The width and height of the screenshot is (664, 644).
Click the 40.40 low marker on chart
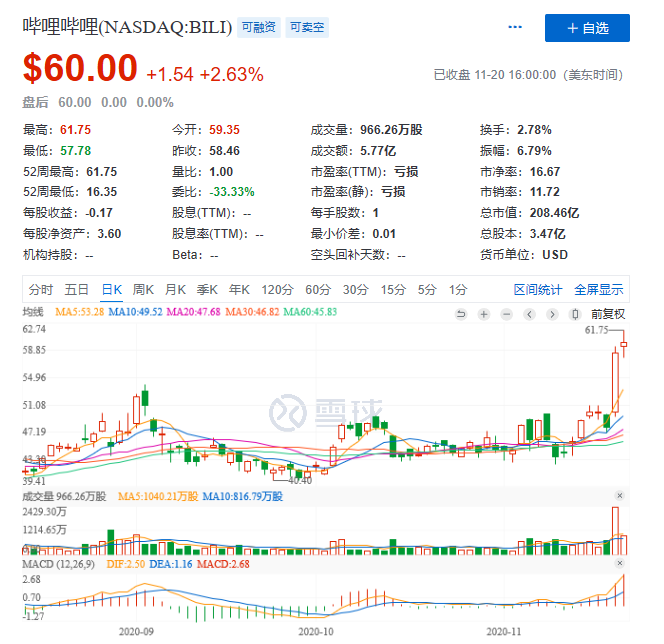tap(300, 481)
